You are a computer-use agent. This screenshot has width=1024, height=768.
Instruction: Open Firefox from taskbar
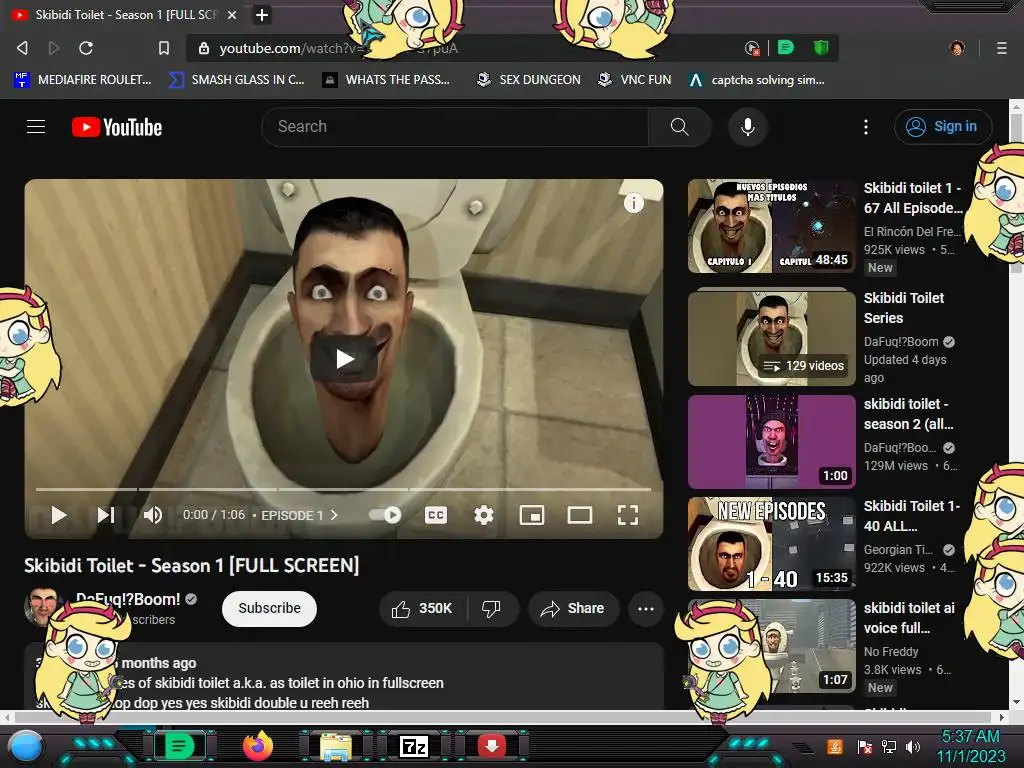pyautogui.click(x=258, y=746)
